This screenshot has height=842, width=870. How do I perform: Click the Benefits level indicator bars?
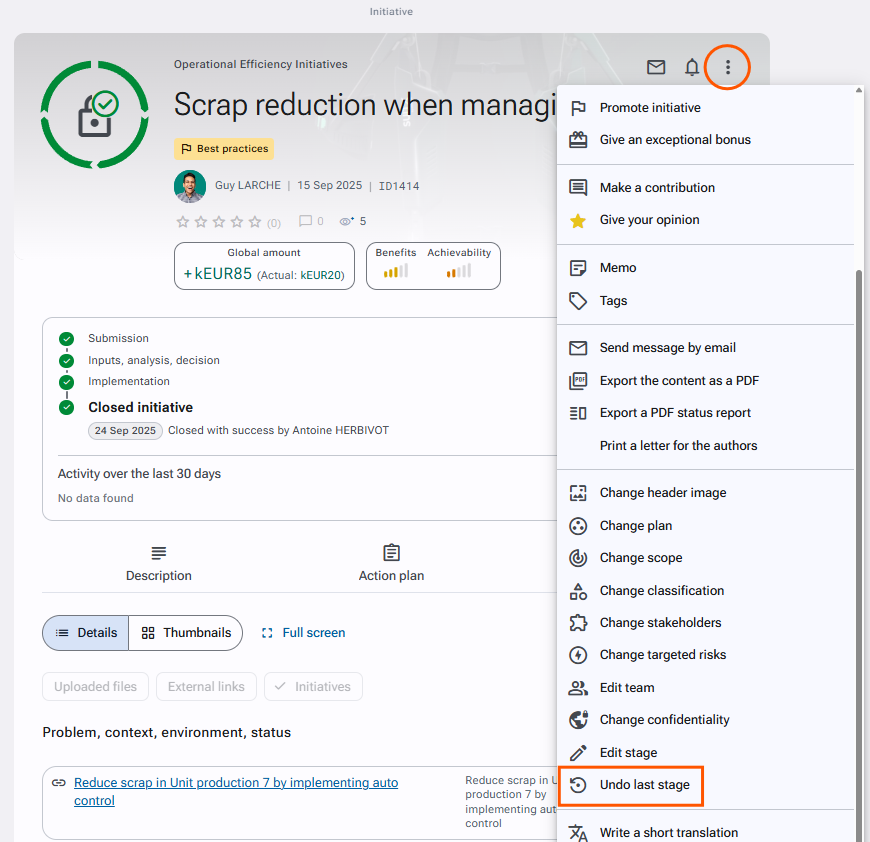(x=396, y=271)
